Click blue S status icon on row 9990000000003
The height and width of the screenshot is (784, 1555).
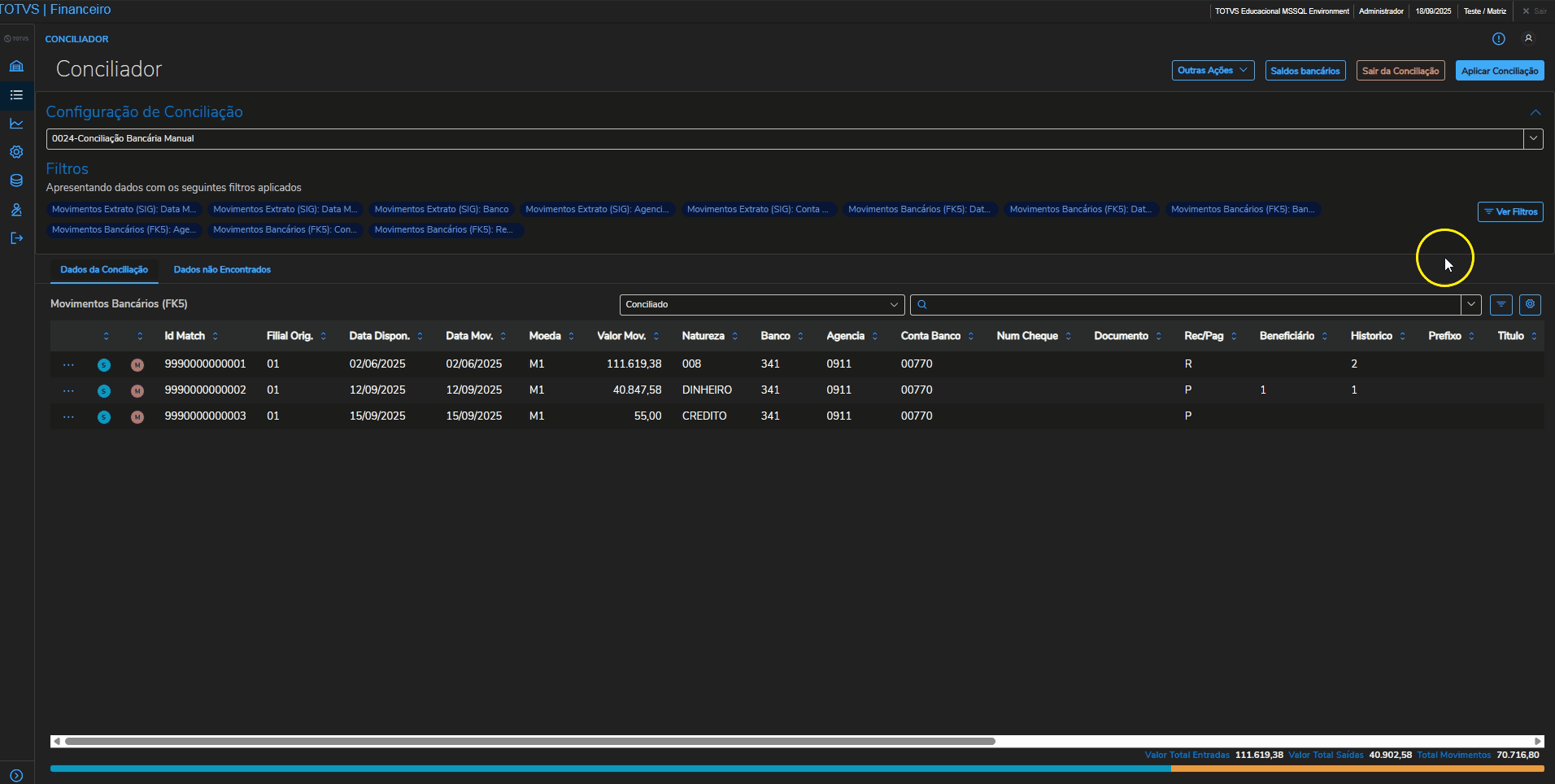104,417
